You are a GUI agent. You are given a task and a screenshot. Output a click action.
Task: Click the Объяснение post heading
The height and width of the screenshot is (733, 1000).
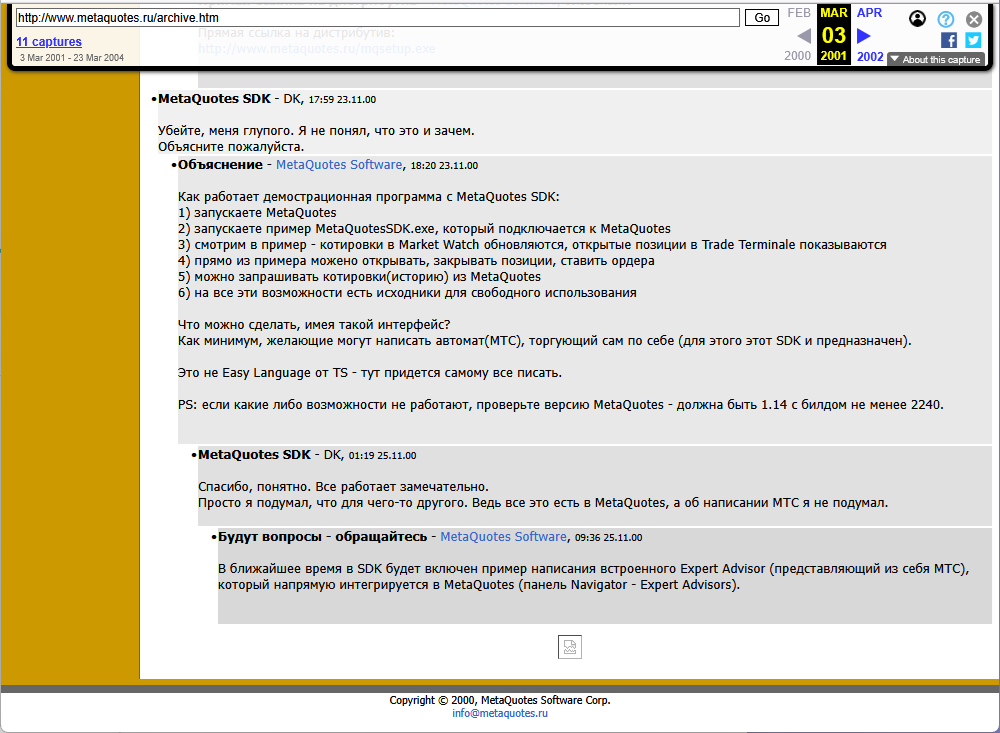click(220, 165)
